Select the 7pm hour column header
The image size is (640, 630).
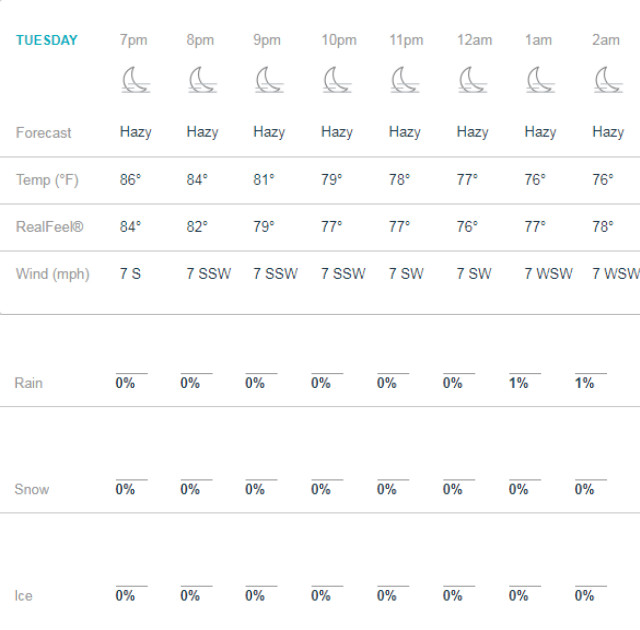point(133,40)
